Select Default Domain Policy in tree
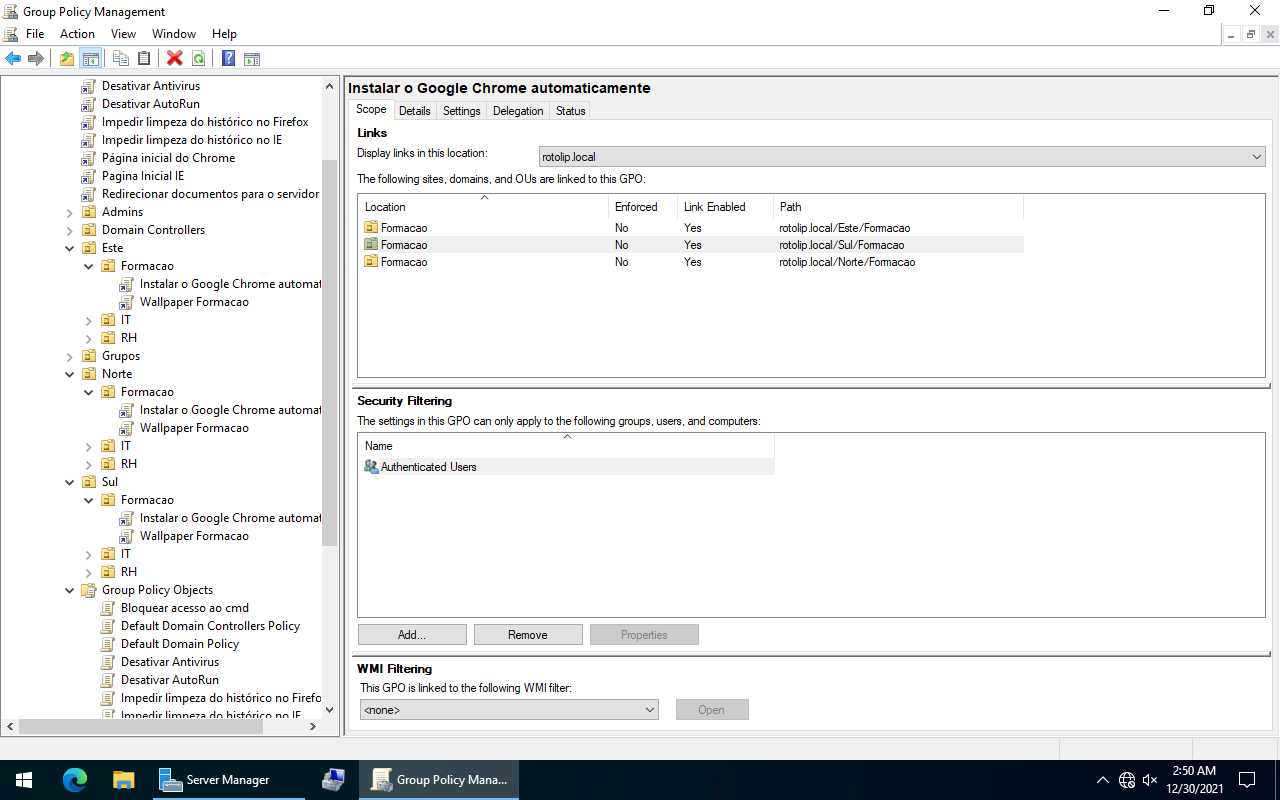Image resolution: width=1280 pixels, height=800 pixels. point(180,644)
